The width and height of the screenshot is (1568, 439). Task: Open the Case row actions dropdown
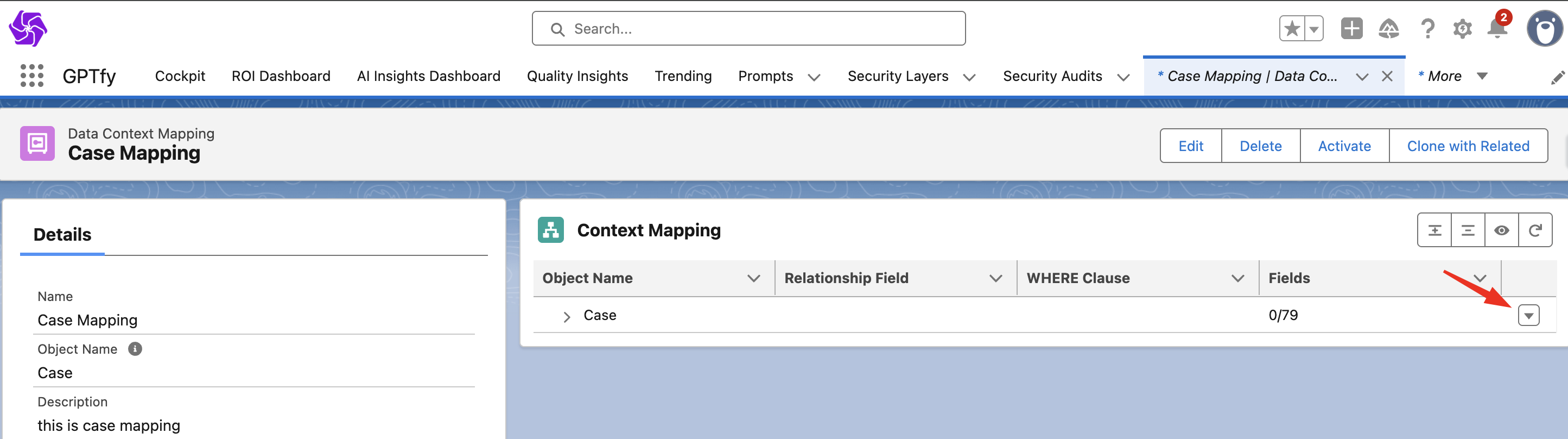pos(1528,316)
